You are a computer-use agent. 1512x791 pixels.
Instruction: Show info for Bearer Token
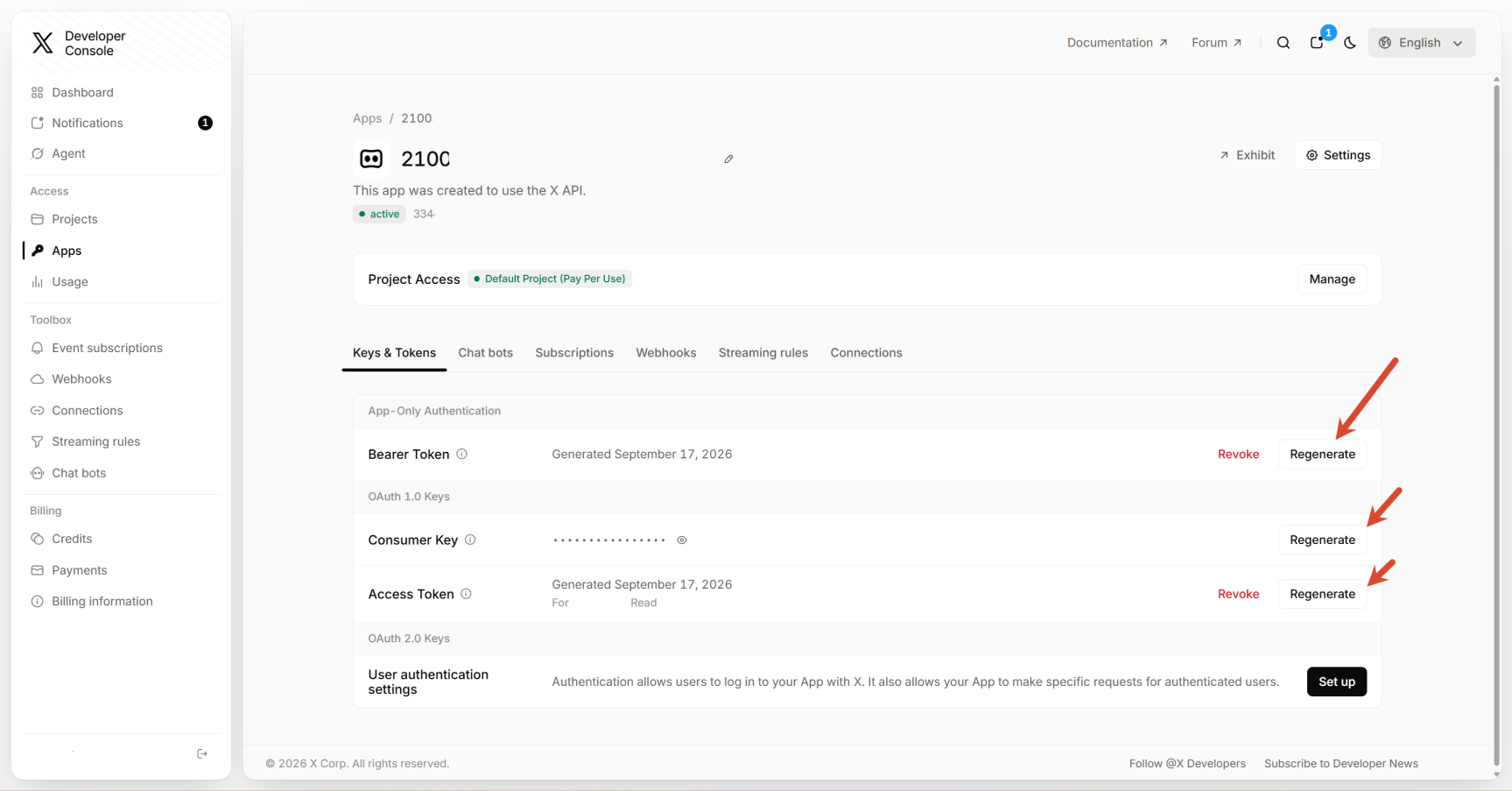(x=462, y=454)
